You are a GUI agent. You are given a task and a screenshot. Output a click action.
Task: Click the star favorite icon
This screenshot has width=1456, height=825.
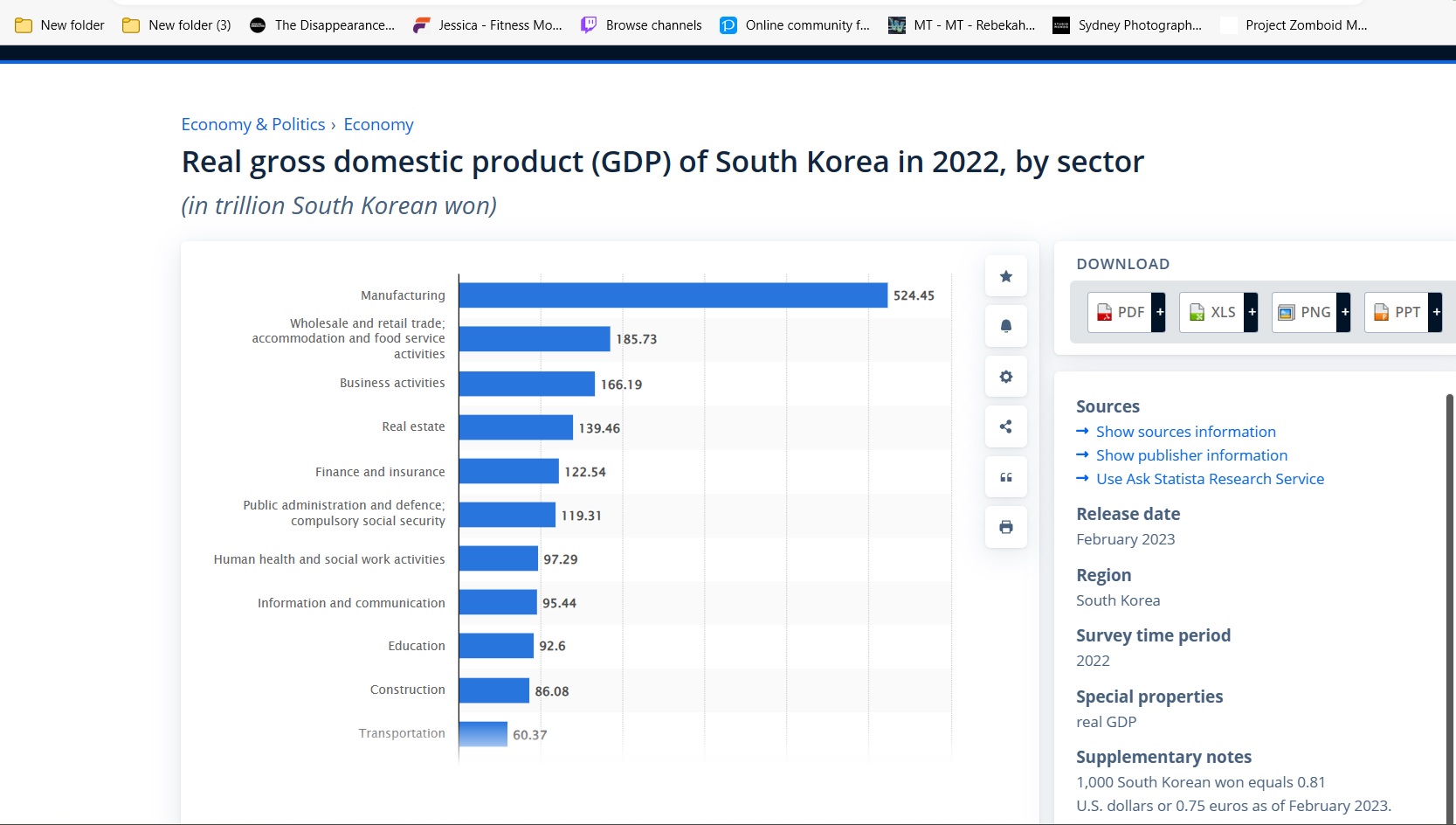pos(1005,276)
